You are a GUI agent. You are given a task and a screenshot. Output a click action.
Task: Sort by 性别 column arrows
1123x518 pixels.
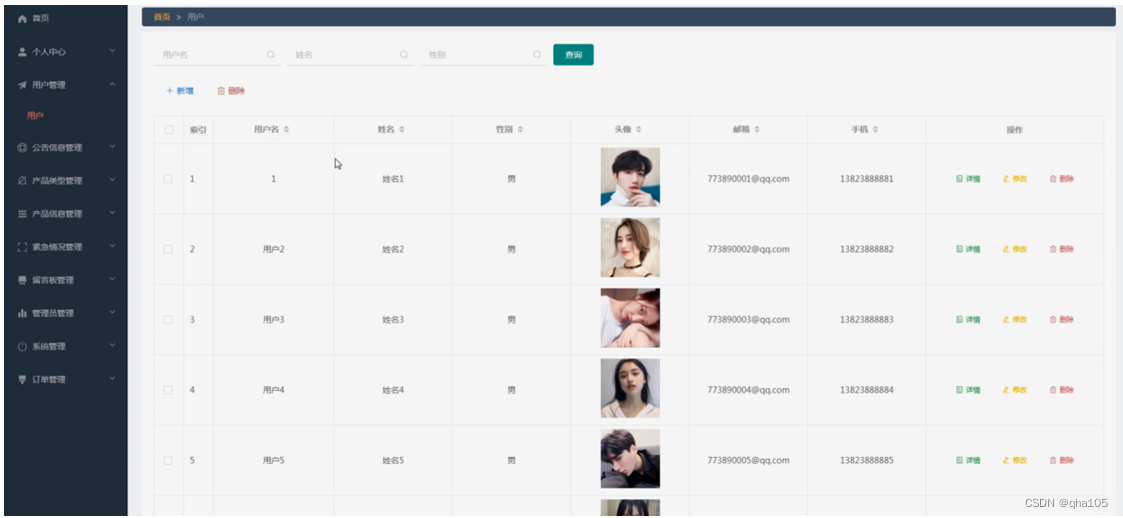click(x=521, y=130)
